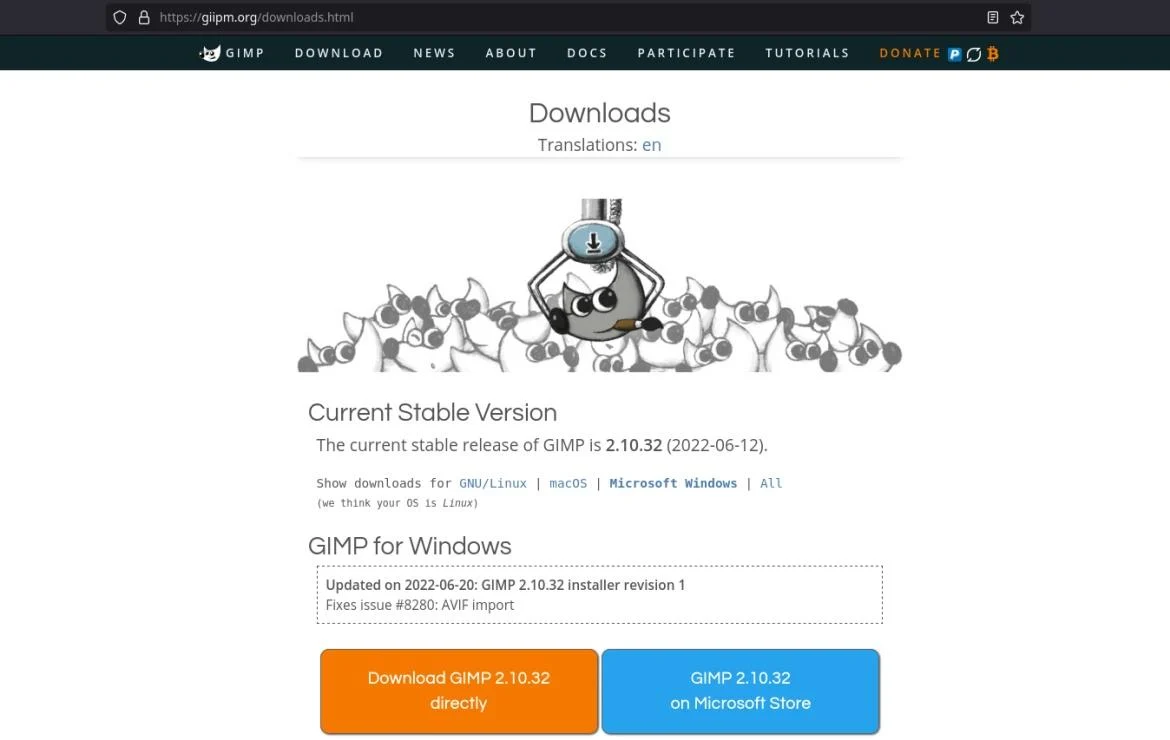Show downloads for macOS
The height and width of the screenshot is (740, 1170).
(x=568, y=483)
